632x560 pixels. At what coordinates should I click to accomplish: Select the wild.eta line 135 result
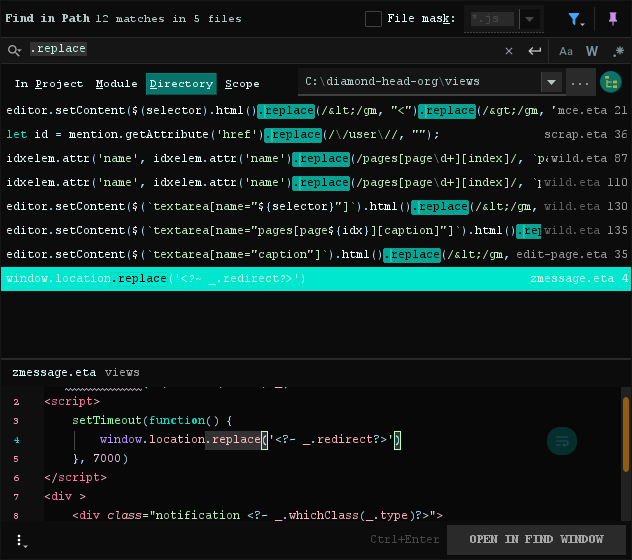pos(316,230)
